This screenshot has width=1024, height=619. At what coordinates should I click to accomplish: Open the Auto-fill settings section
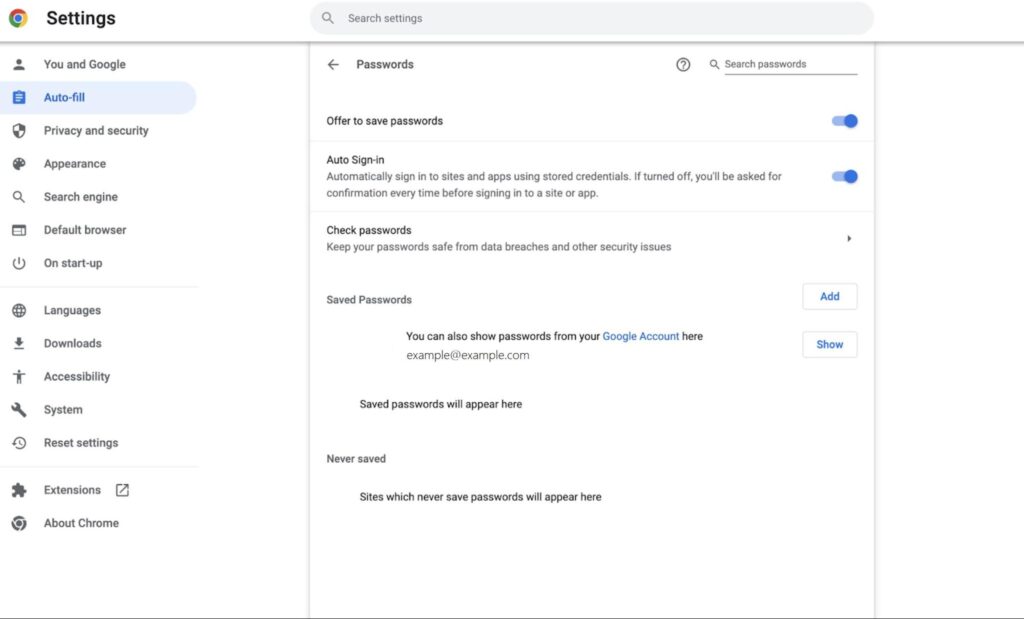[64, 98]
